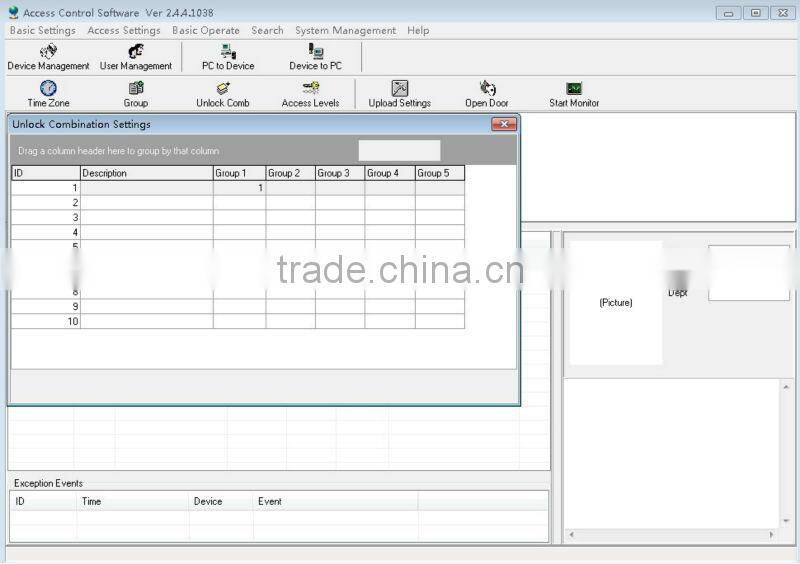The width and height of the screenshot is (800, 564).
Task: Open the Unlock Comb tool
Action: click(x=223, y=94)
